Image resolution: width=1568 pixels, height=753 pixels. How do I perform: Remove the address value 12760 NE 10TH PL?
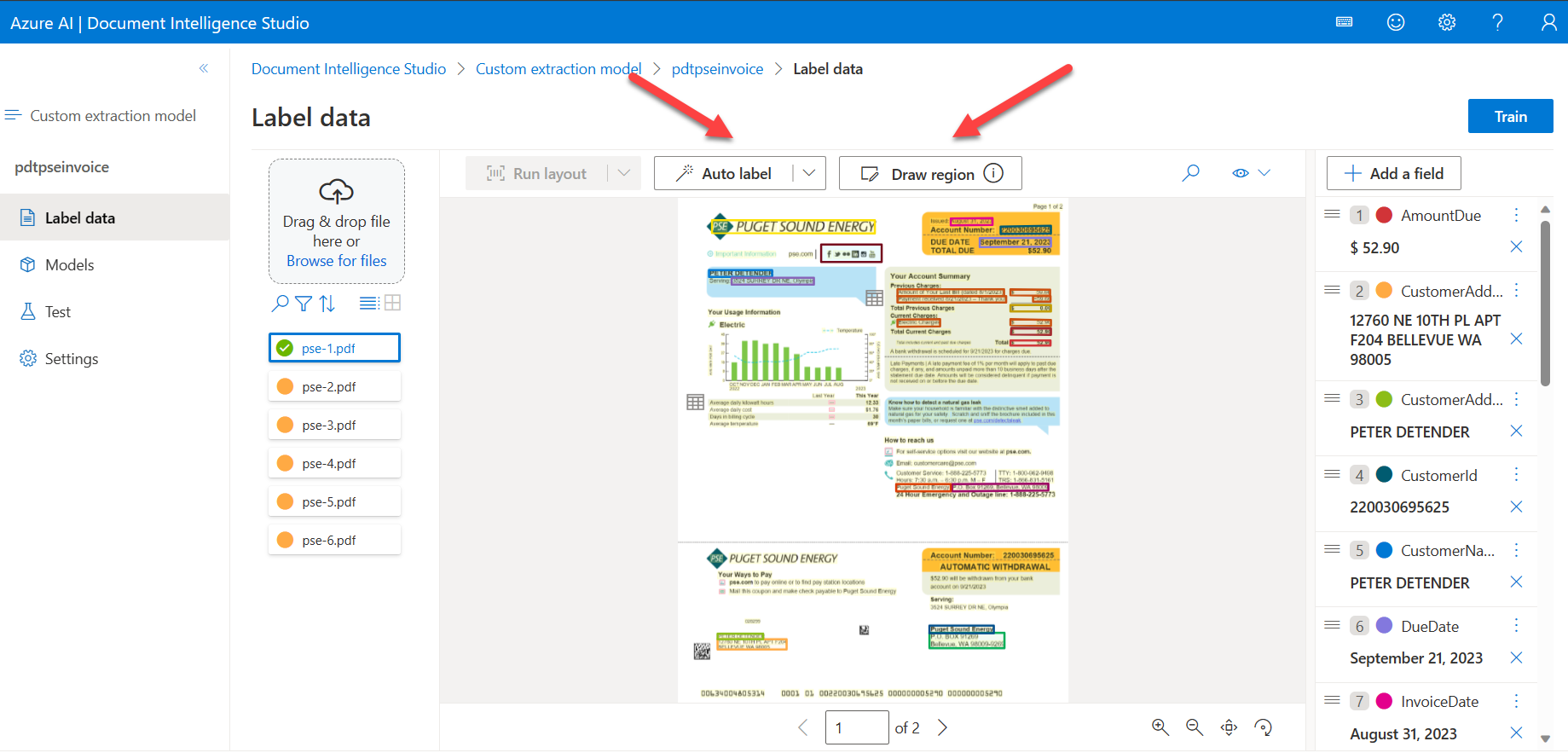pyautogui.click(x=1516, y=339)
